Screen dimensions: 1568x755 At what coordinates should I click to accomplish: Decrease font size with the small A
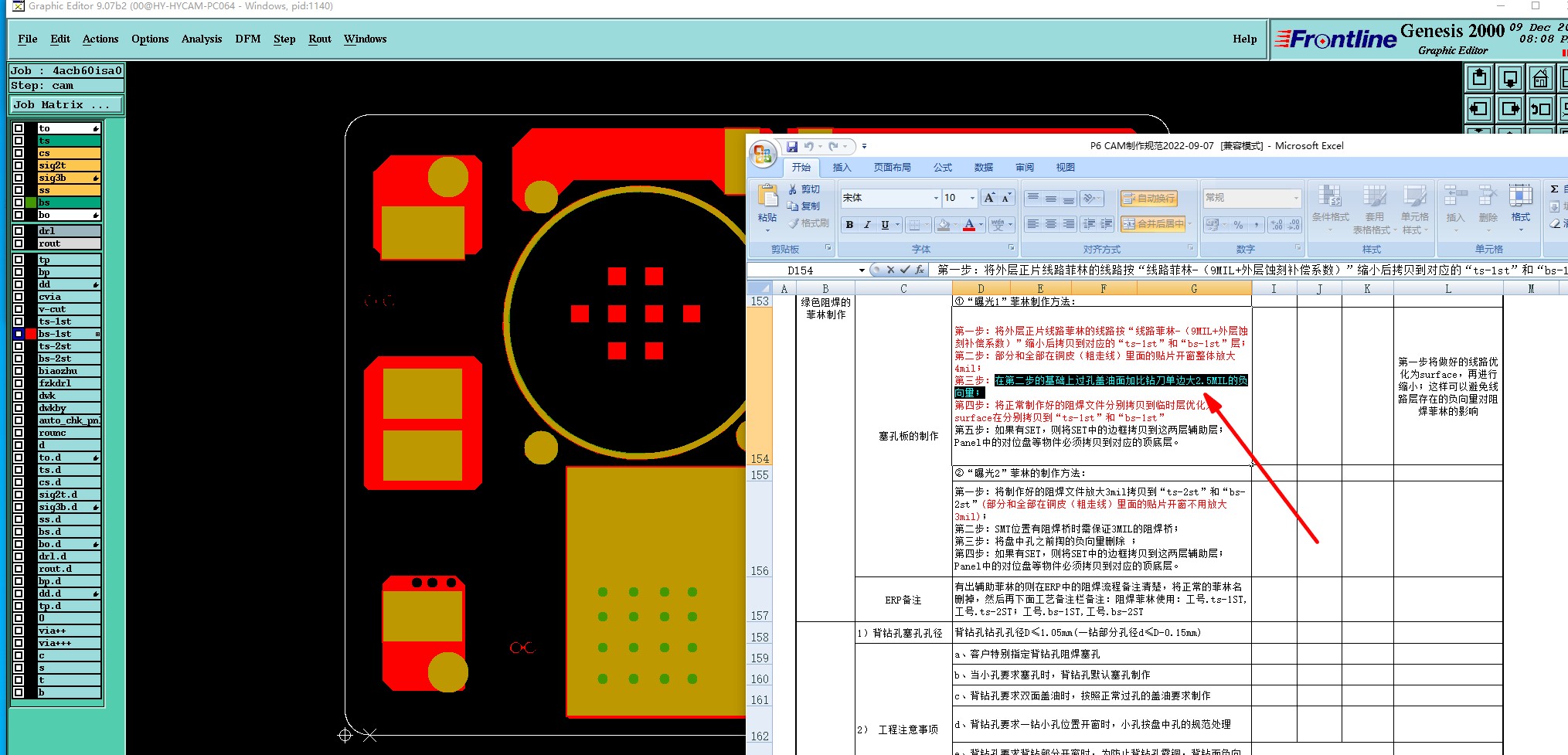click(1006, 198)
